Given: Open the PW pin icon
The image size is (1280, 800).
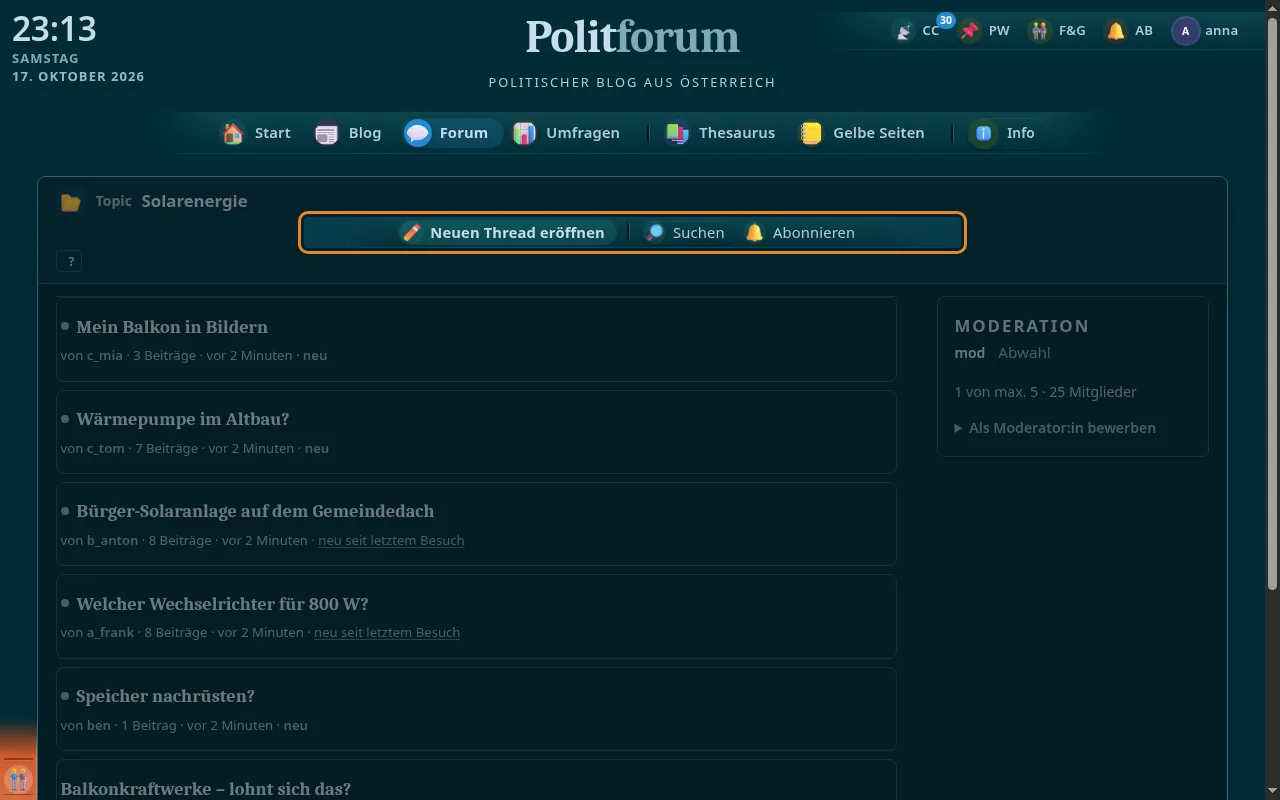Looking at the screenshot, I should (x=969, y=31).
